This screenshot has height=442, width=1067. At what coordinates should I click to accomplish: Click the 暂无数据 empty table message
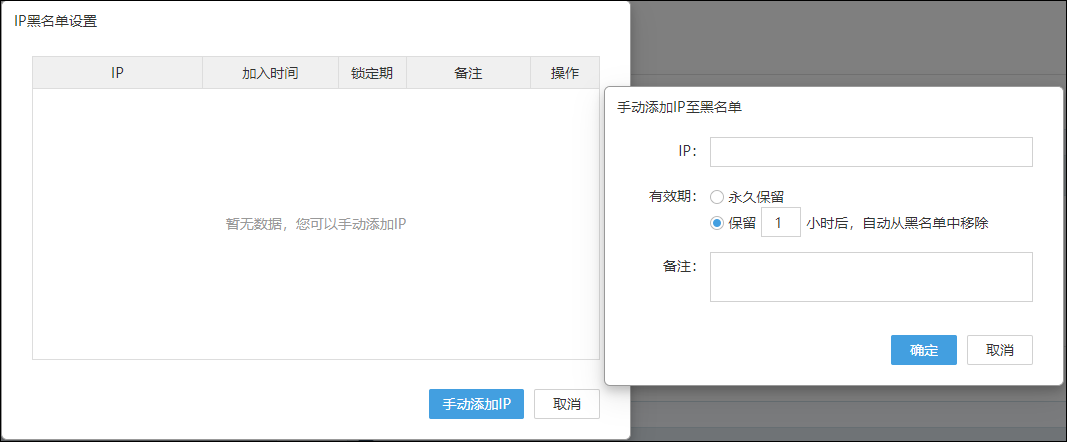pos(315,224)
